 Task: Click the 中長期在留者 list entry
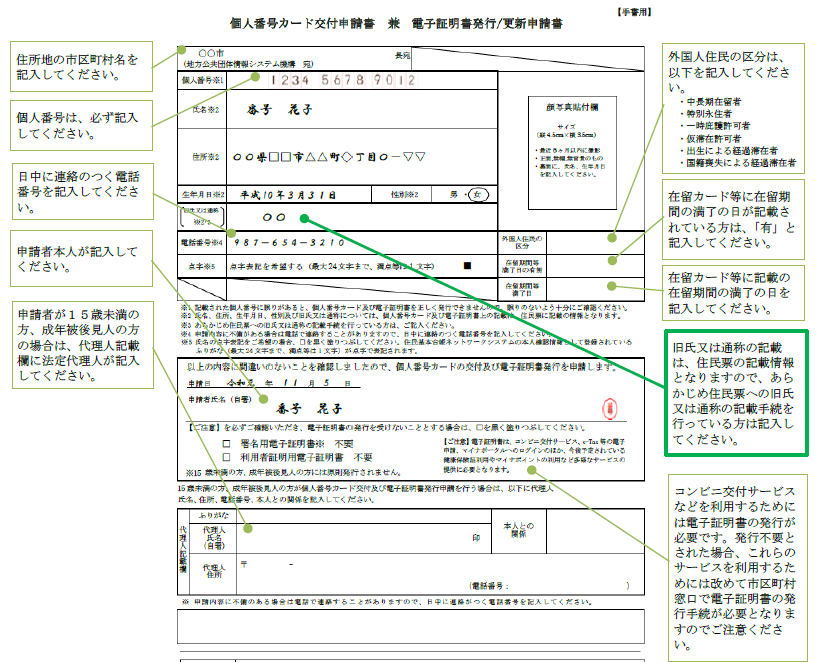click(x=711, y=102)
